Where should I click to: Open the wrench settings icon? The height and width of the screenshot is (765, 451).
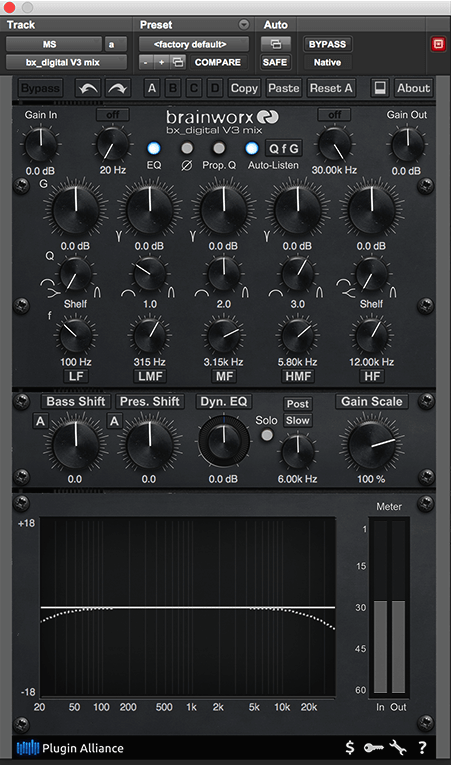click(398, 747)
